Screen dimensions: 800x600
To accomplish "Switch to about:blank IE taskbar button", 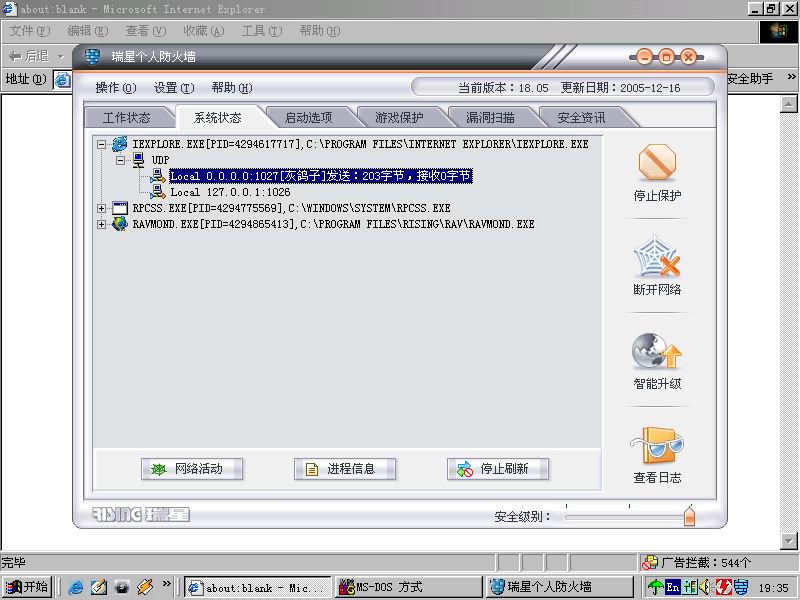I will (x=257, y=587).
